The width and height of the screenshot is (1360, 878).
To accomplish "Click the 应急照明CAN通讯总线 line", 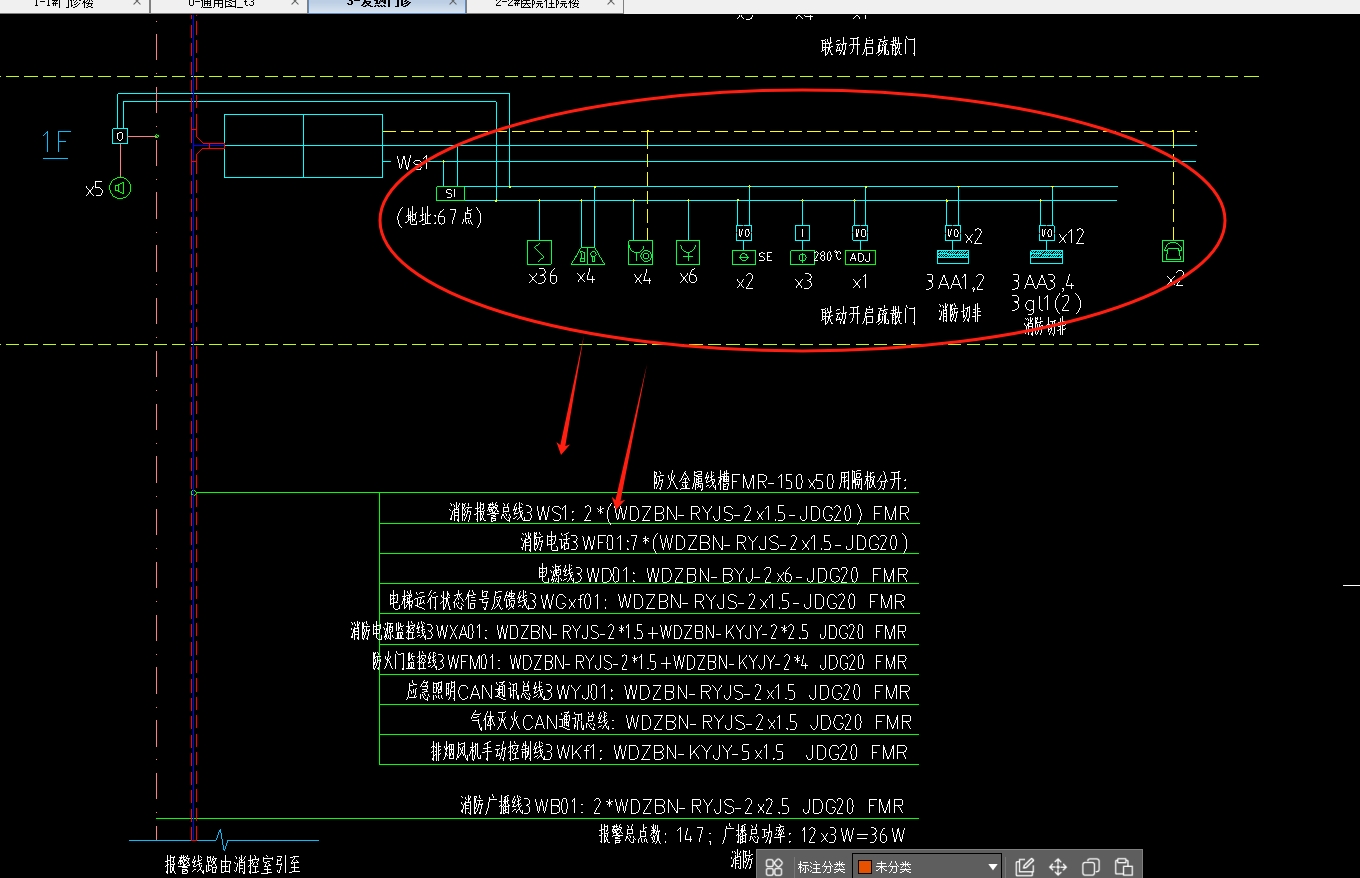I will [x=658, y=692].
